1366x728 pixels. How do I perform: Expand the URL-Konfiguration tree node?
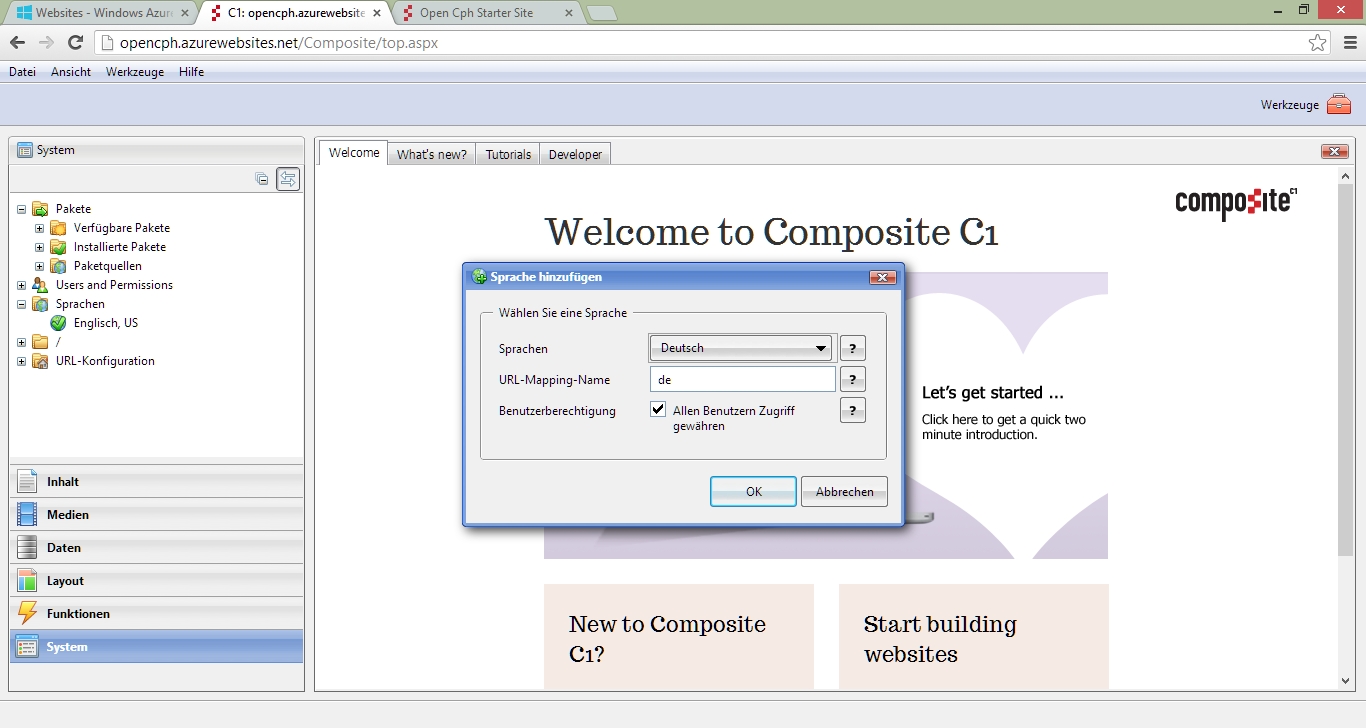pyautogui.click(x=21, y=361)
